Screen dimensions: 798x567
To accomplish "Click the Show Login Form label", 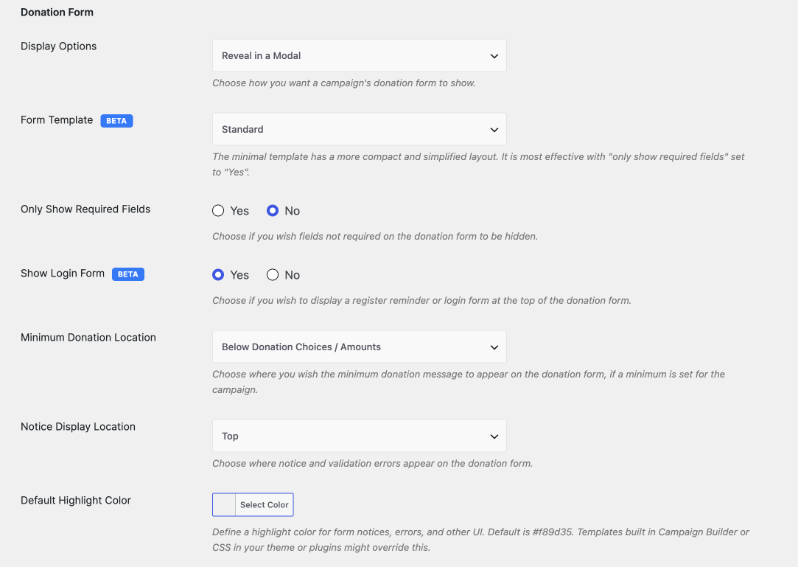I will (63, 273).
